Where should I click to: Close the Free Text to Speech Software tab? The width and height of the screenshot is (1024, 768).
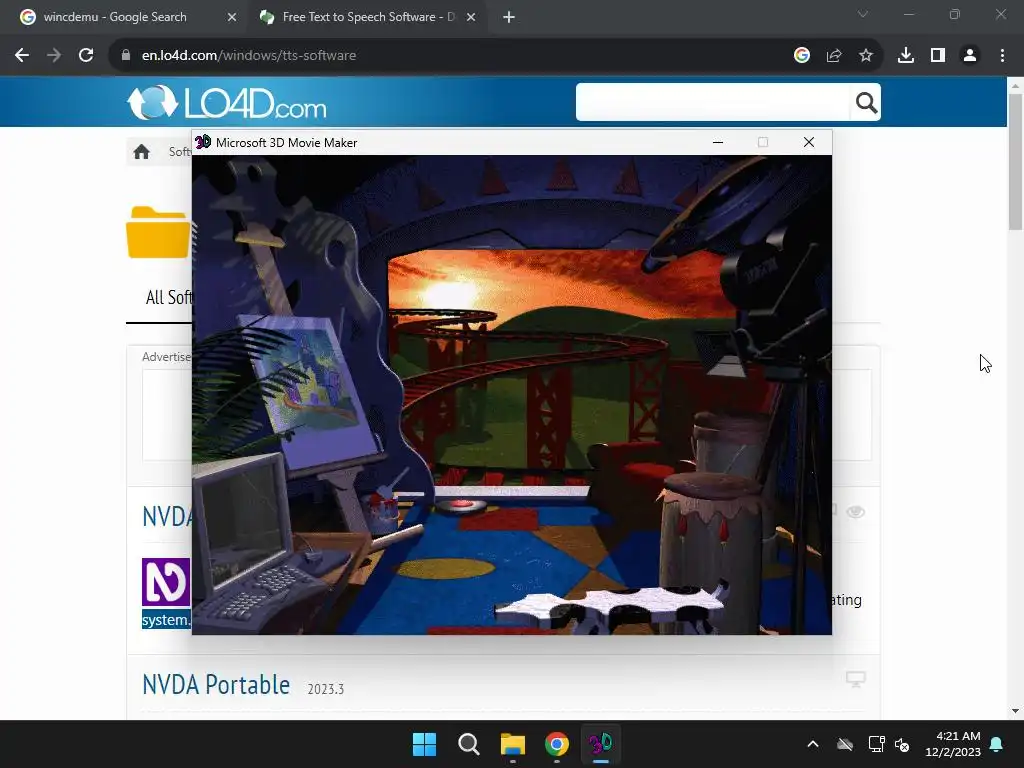click(x=471, y=17)
